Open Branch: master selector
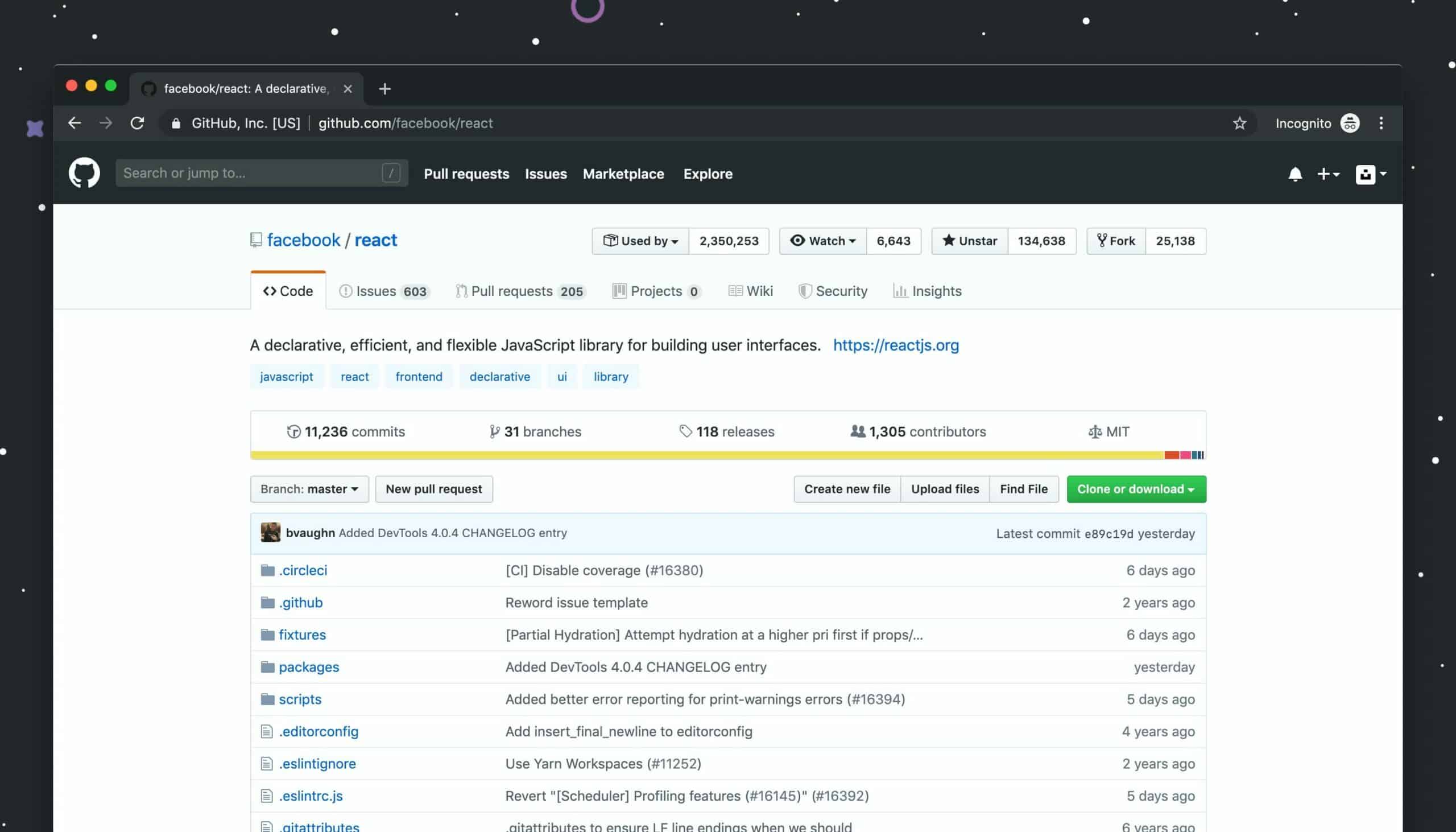1456x832 pixels. point(309,489)
